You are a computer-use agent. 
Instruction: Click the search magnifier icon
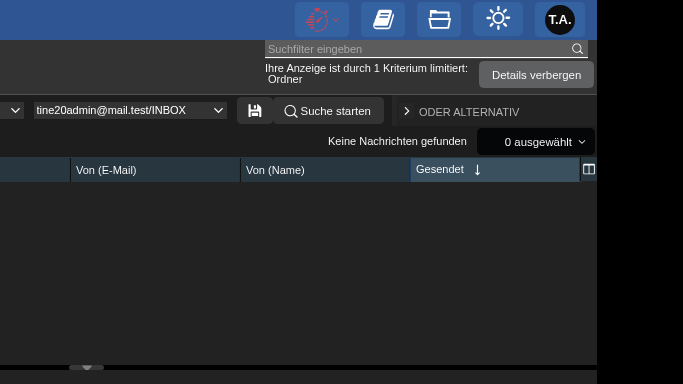[578, 49]
